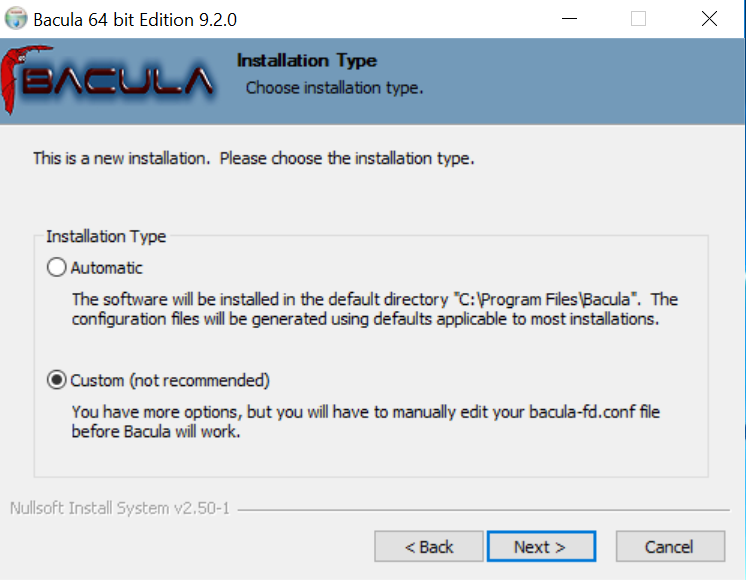This screenshot has width=746, height=580.
Task: Click the 'This is a new installation' text
Action: coord(254,158)
